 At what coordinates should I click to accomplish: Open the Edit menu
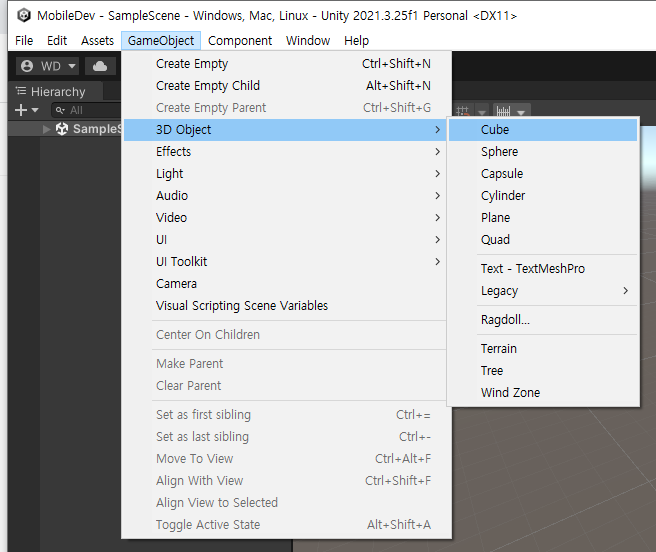click(57, 41)
